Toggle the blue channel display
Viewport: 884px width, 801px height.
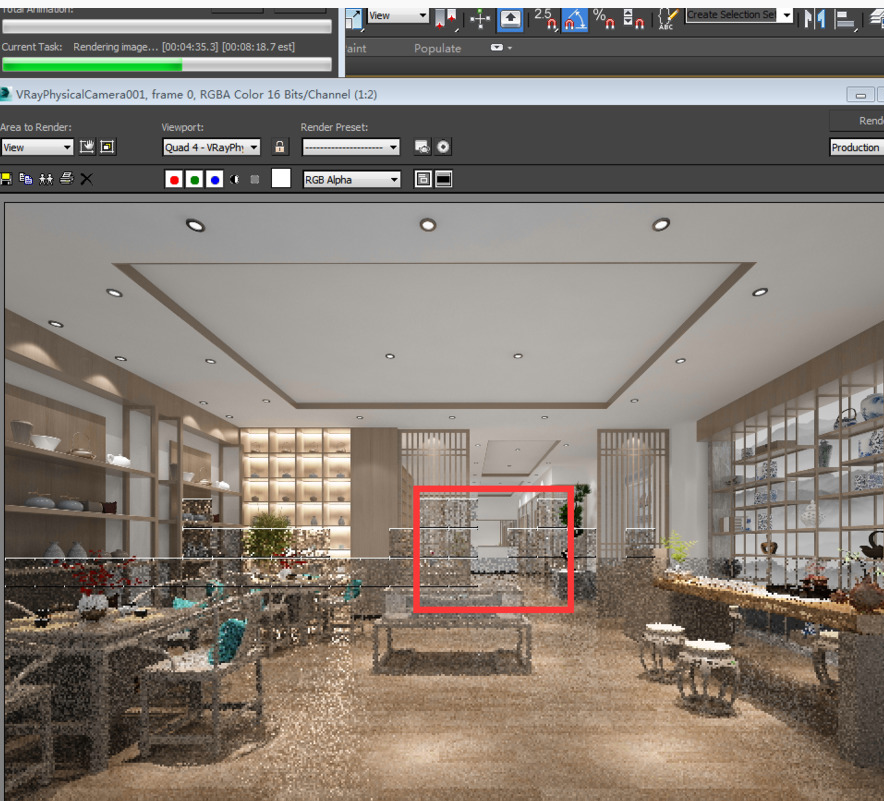click(214, 179)
